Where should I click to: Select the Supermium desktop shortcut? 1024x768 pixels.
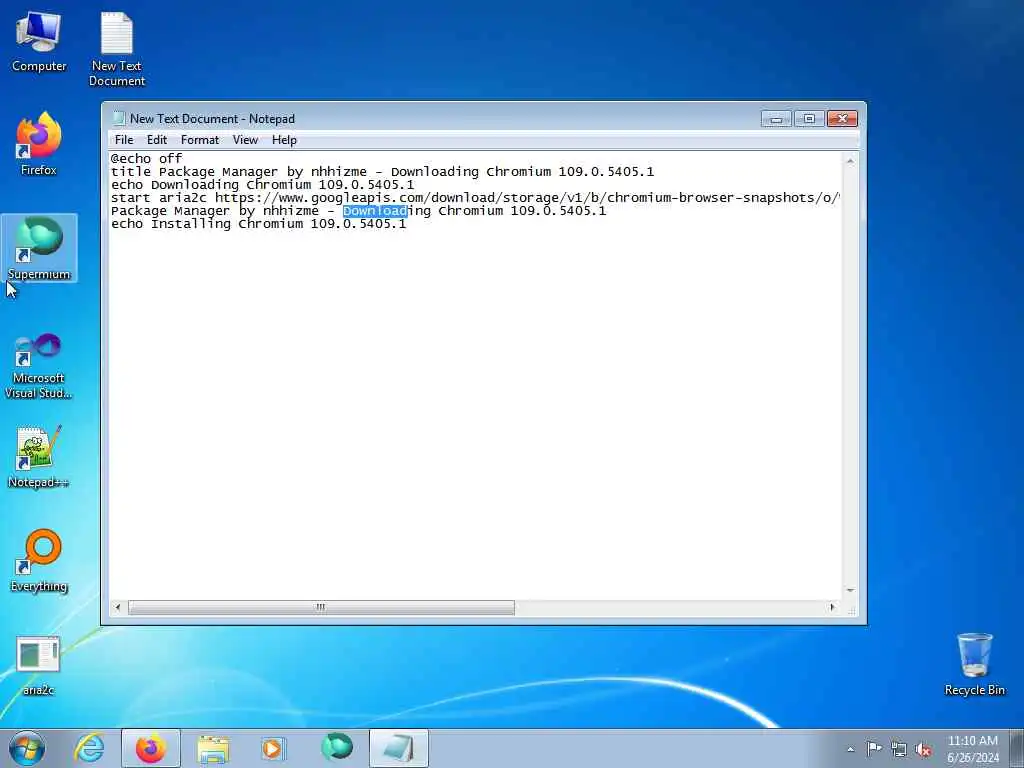click(39, 248)
